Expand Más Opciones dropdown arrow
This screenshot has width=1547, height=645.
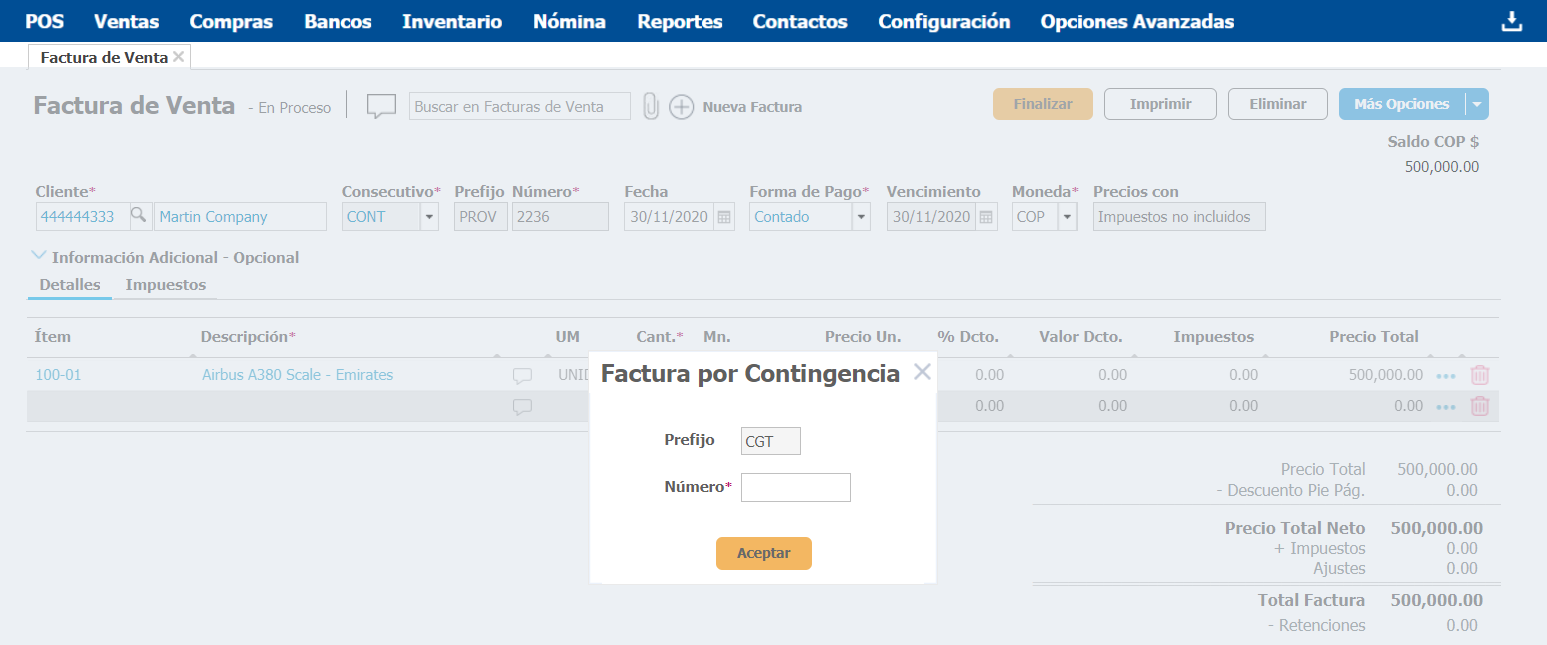point(1477,104)
